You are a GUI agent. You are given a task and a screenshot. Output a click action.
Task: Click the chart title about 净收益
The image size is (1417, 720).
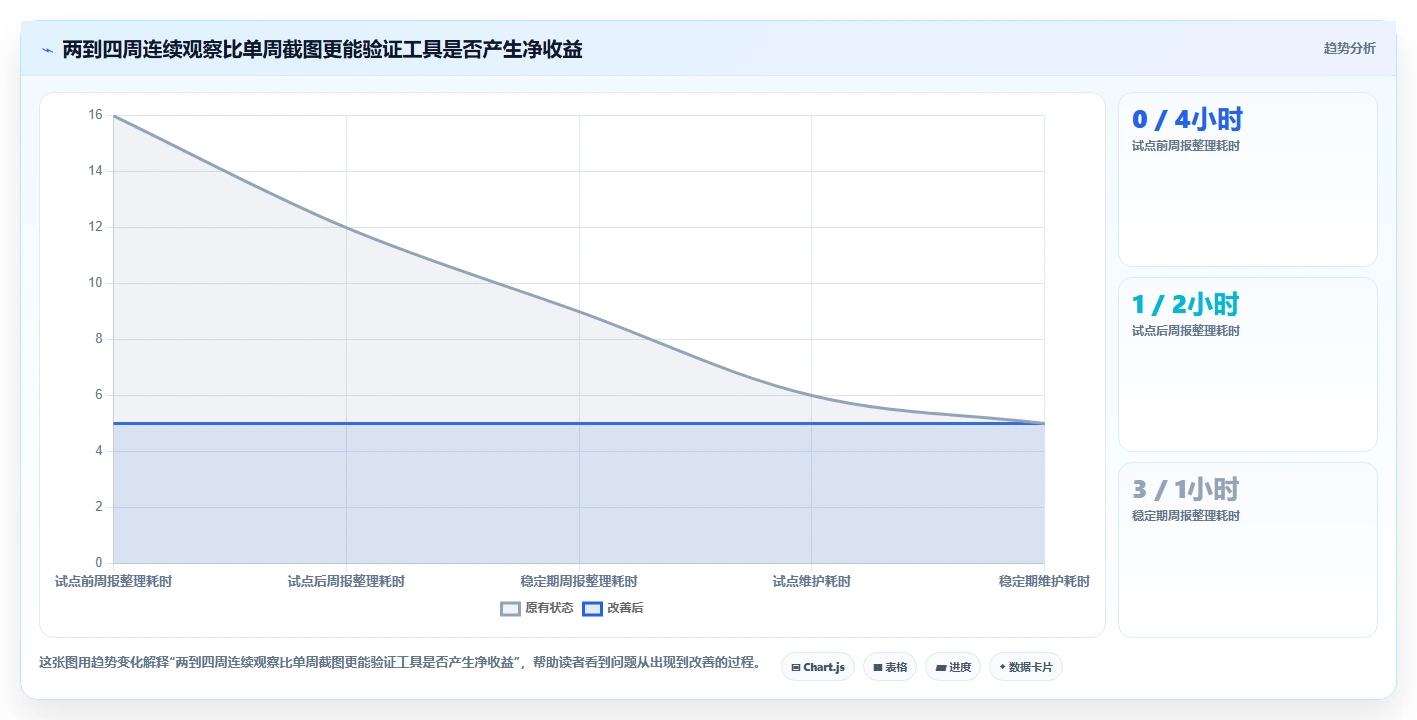pos(322,49)
